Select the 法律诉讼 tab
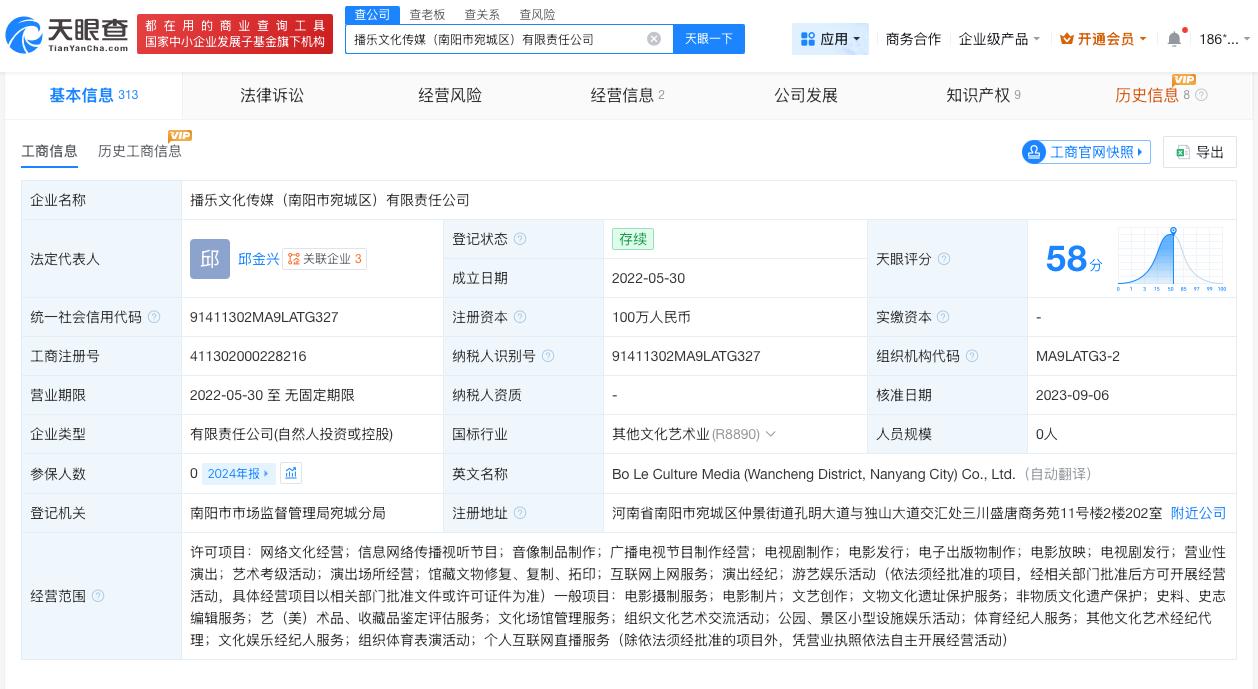Screen dimensions: 1258x689 click(272, 95)
